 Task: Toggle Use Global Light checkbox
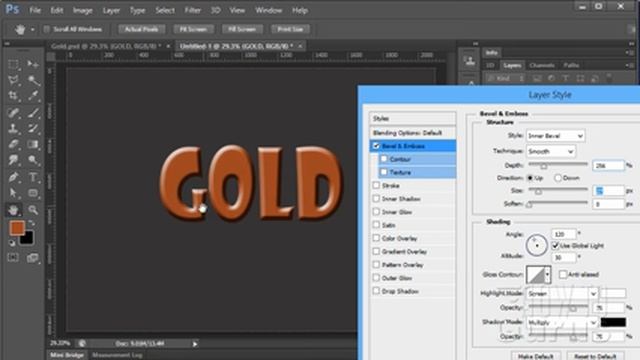tap(555, 245)
